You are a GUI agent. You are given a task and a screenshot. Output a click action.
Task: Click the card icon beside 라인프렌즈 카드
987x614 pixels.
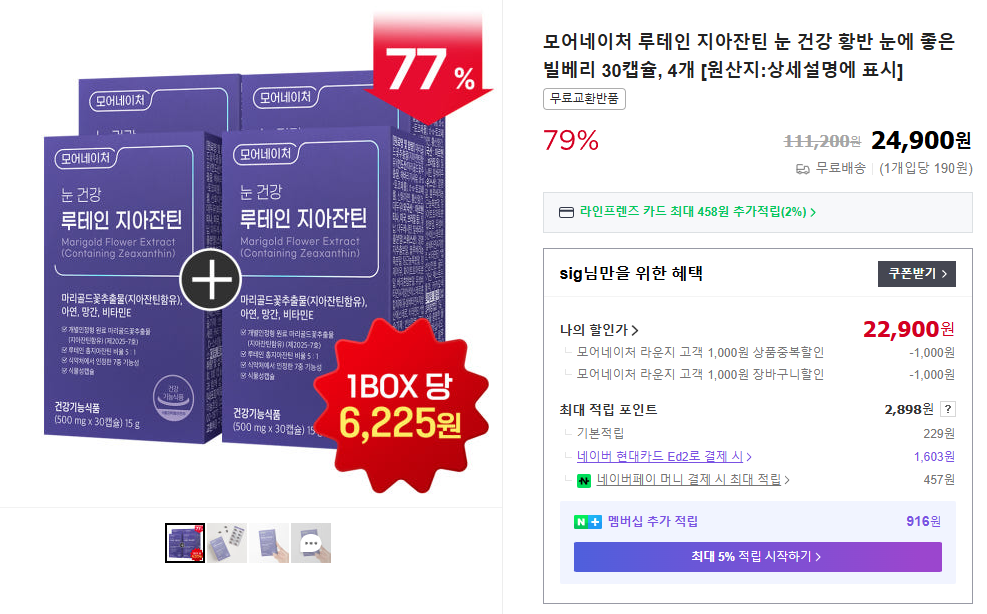pyautogui.click(x=566, y=212)
